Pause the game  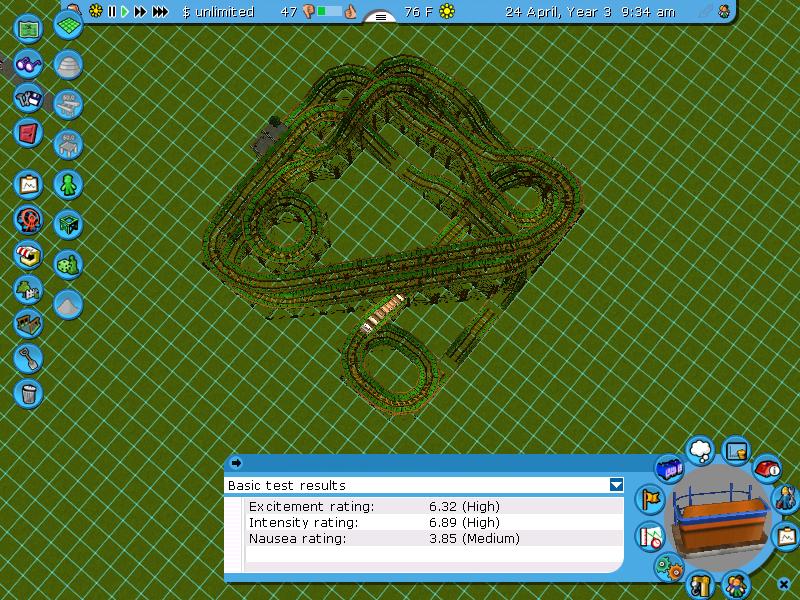[112, 11]
